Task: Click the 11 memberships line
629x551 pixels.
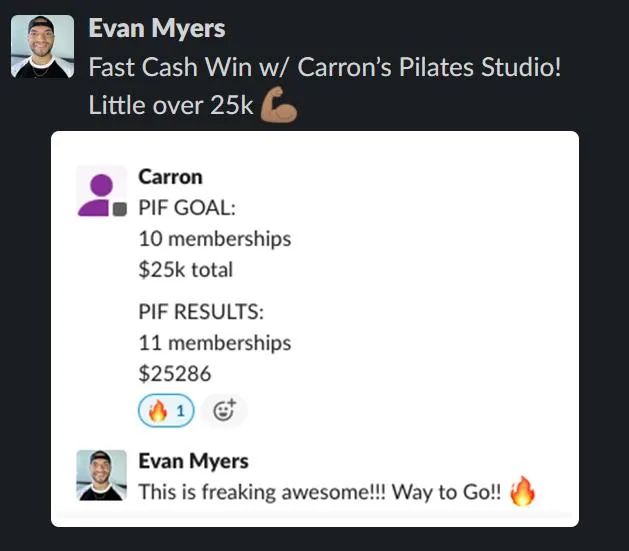Action: tap(215, 343)
